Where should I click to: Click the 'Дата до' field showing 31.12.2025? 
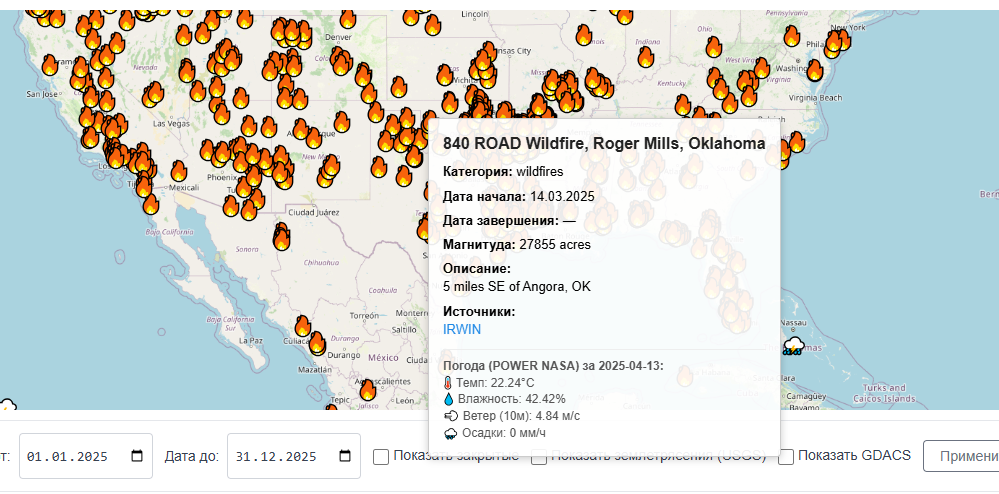pyautogui.click(x=282, y=456)
